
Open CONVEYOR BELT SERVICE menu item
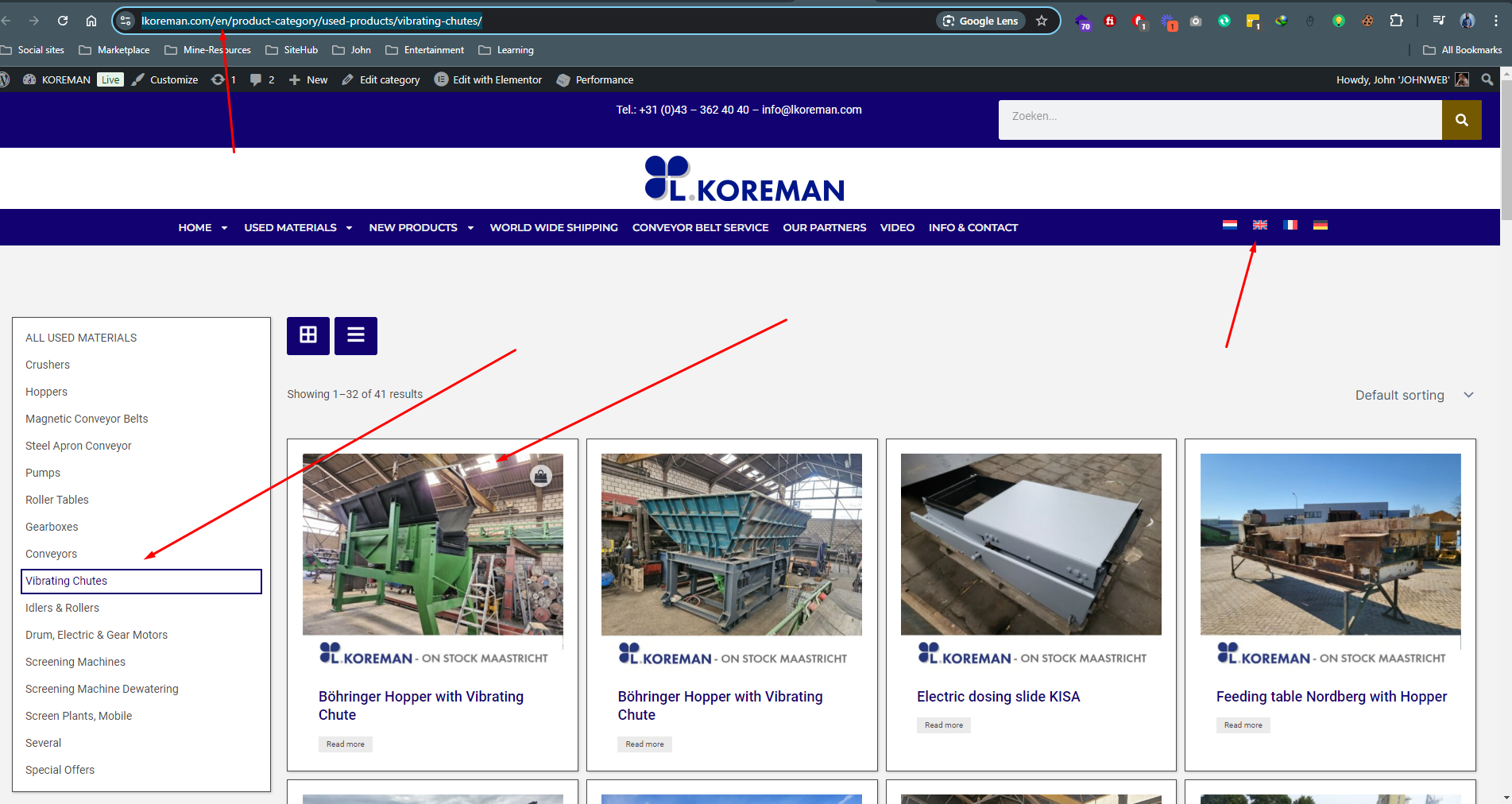point(700,227)
